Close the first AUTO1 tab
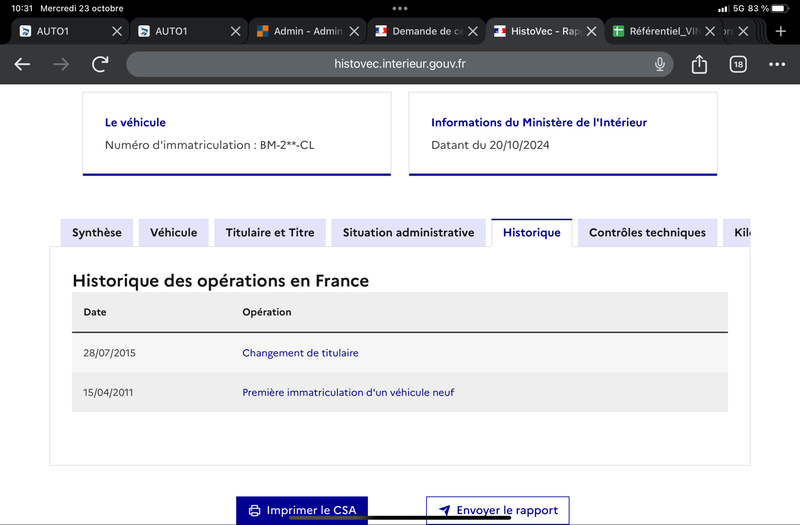The image size is (800, 525). point(117,31)
